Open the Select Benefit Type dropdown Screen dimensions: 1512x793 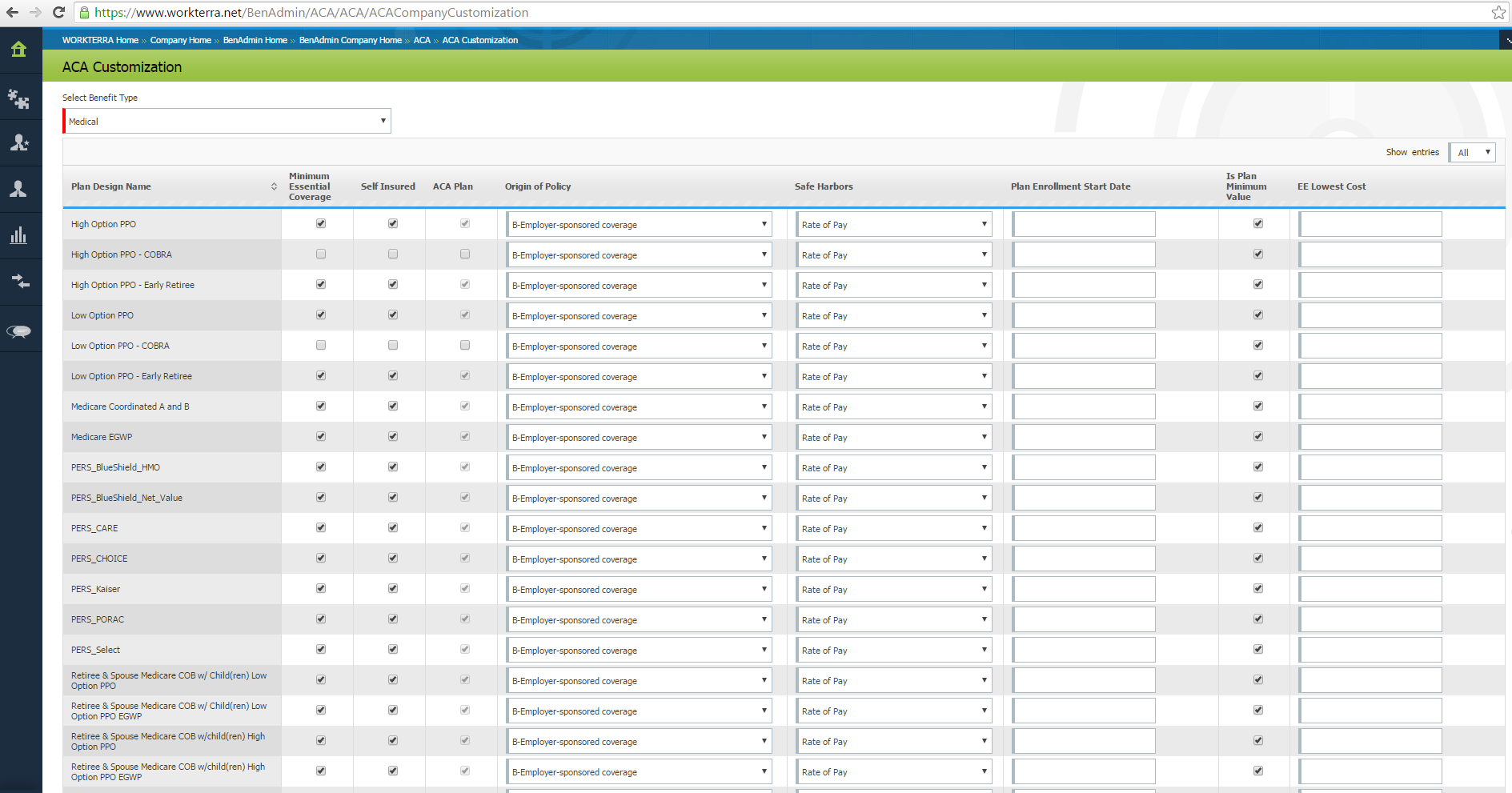click(x=227, y=122)
